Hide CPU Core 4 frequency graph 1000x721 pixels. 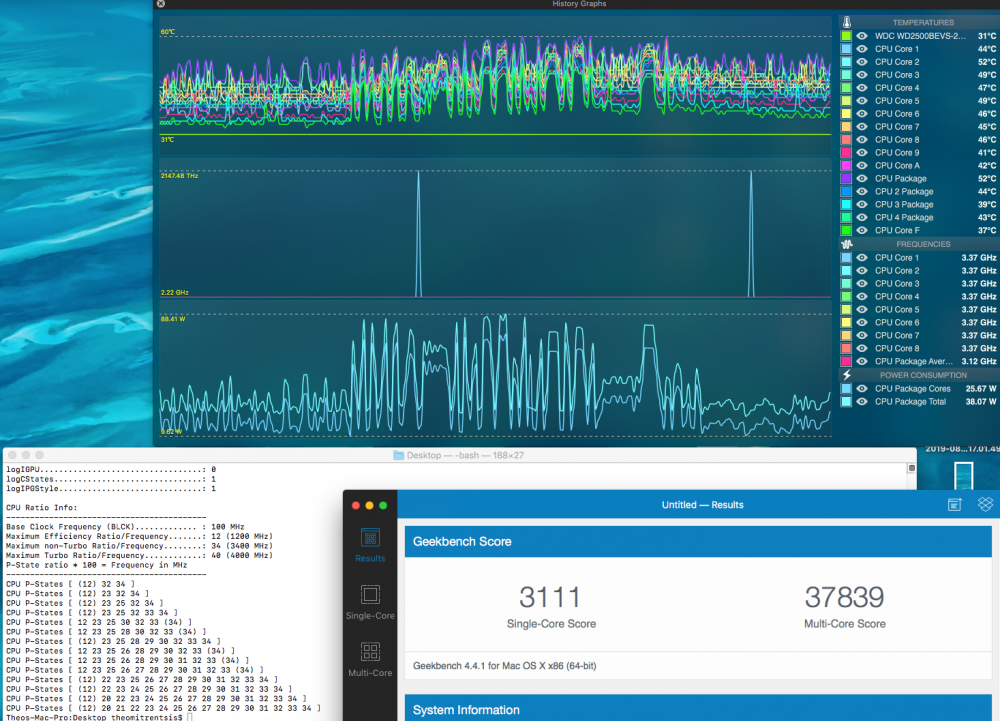click(x=862, y=296)
